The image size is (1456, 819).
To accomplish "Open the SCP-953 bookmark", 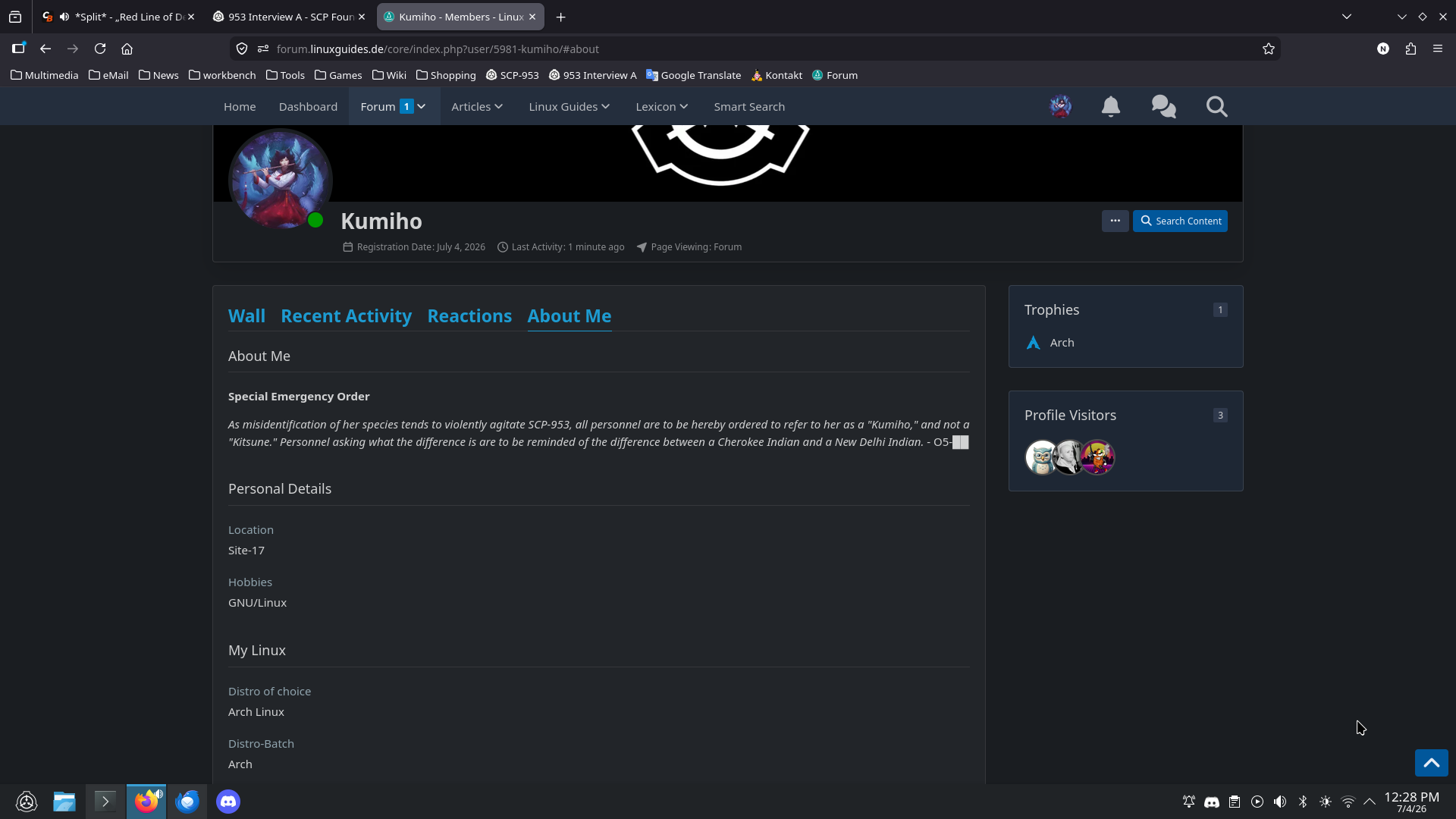I will [513, 75].
